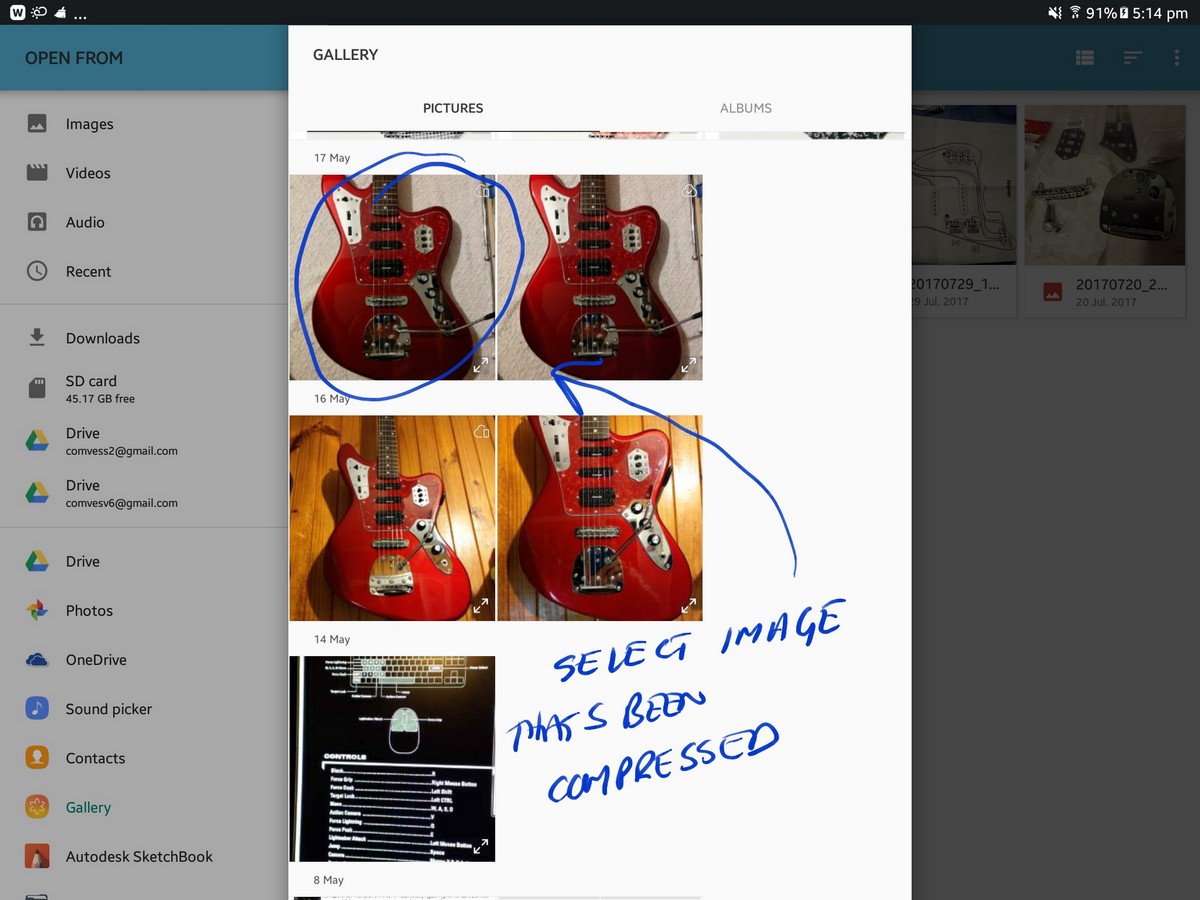Open the three-dot overflow menu
Image resolution: width=1200 pixels, height=900 pixels.
pos(1176,58)
